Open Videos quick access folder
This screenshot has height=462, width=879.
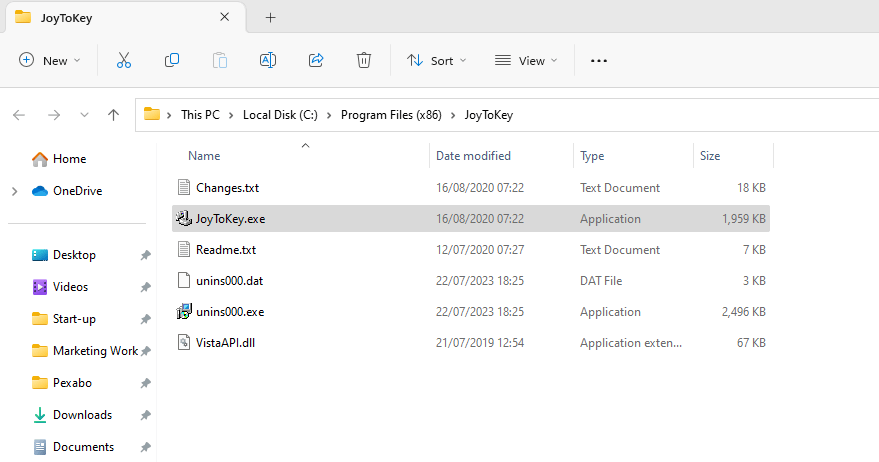pos(60,287)
